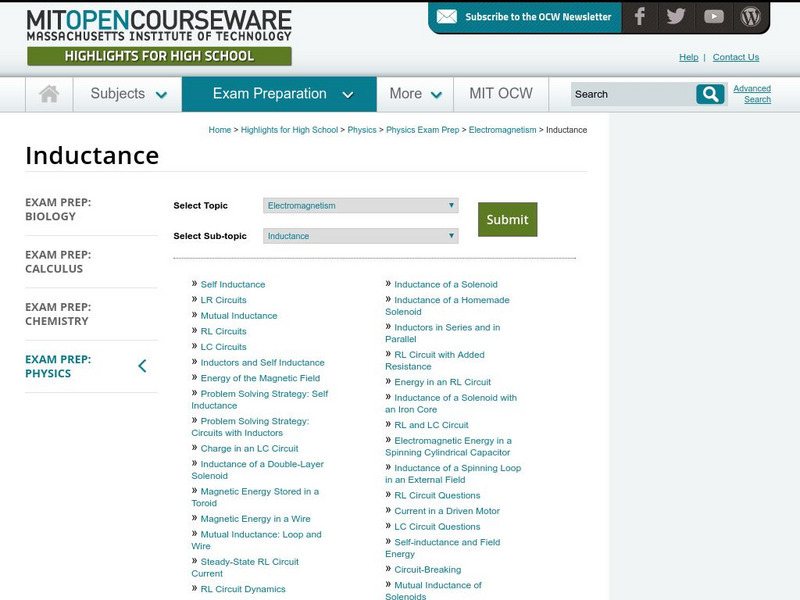Open the Select Topic dropdown
The height and width of the screenshot is (600, 800).
pos(359,205)
